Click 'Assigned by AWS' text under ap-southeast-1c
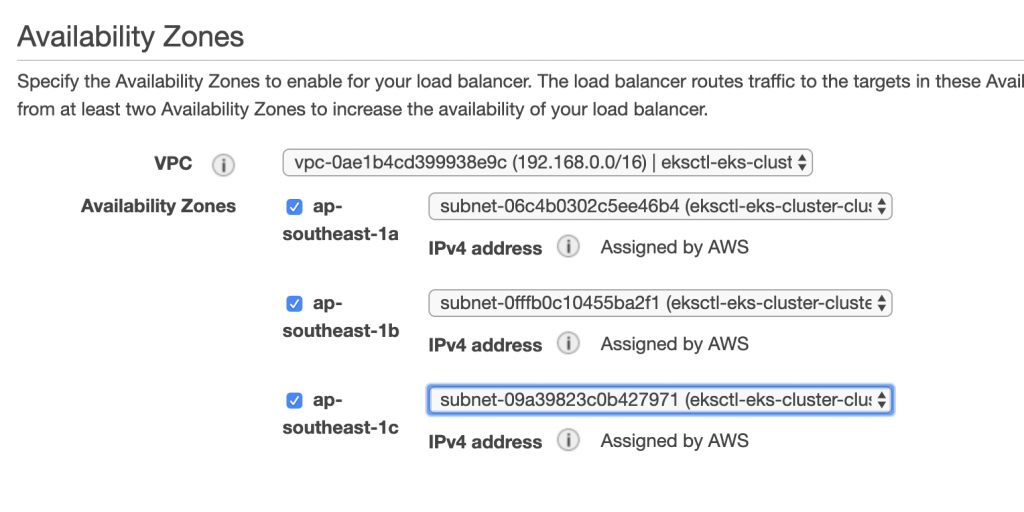The height and width of the screenshot is (512, 1024). tap(674, 441)
